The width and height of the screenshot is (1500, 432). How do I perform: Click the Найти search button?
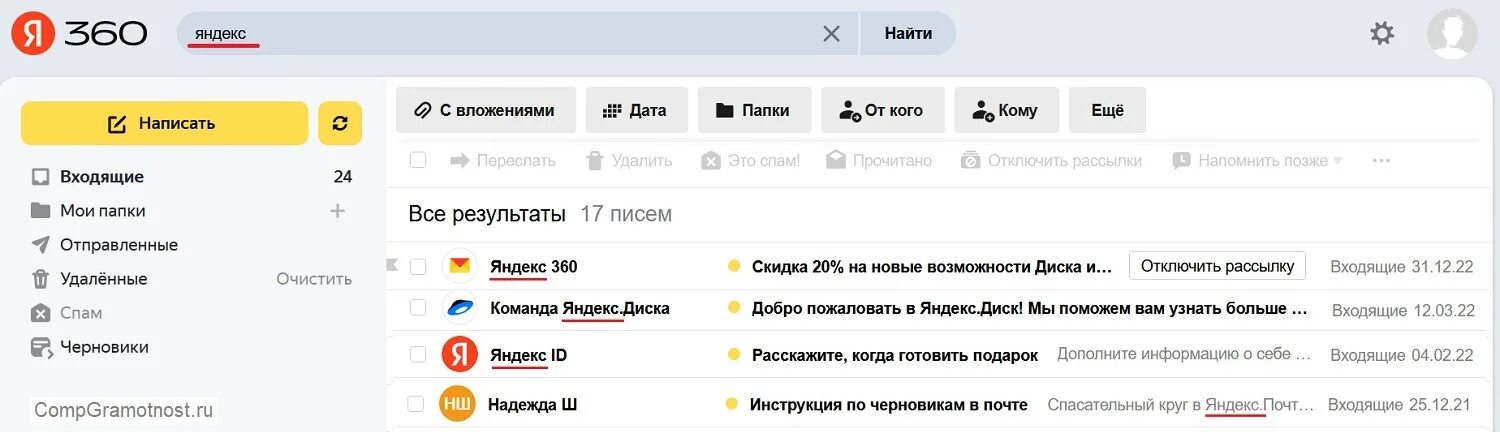[x=908, y=33]
